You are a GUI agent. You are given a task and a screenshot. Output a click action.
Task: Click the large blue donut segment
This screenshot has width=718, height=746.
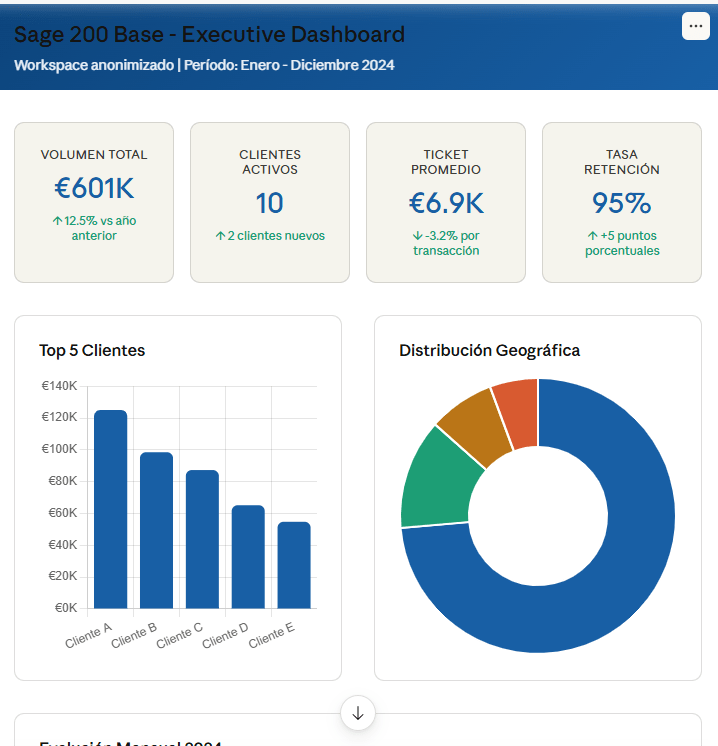(628, 571)
